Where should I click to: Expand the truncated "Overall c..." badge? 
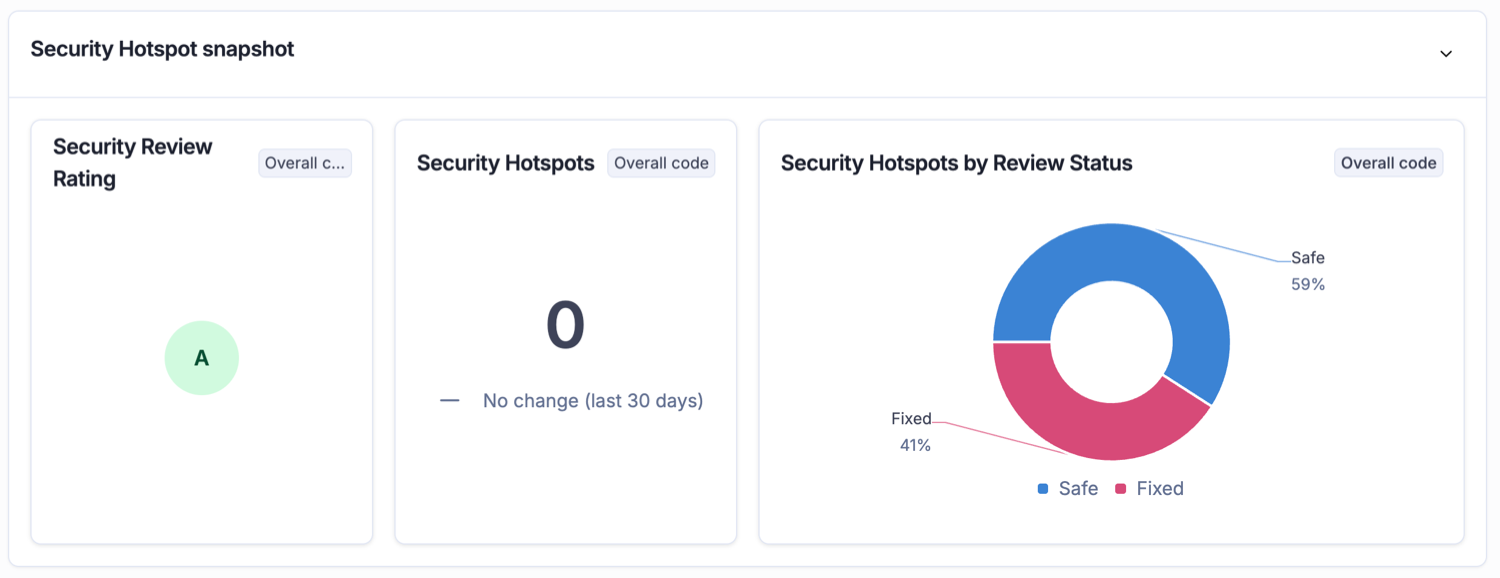[304, 162]
